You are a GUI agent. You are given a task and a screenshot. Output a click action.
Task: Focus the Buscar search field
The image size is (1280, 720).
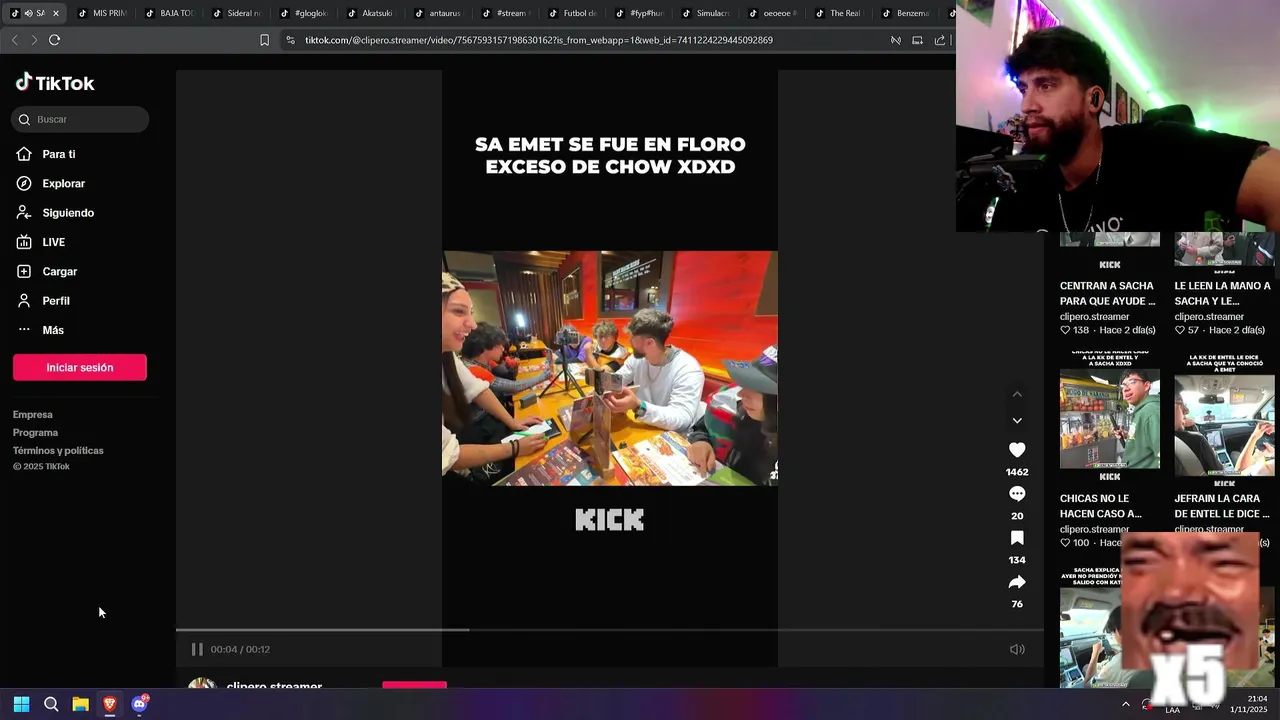coord(80,119)
